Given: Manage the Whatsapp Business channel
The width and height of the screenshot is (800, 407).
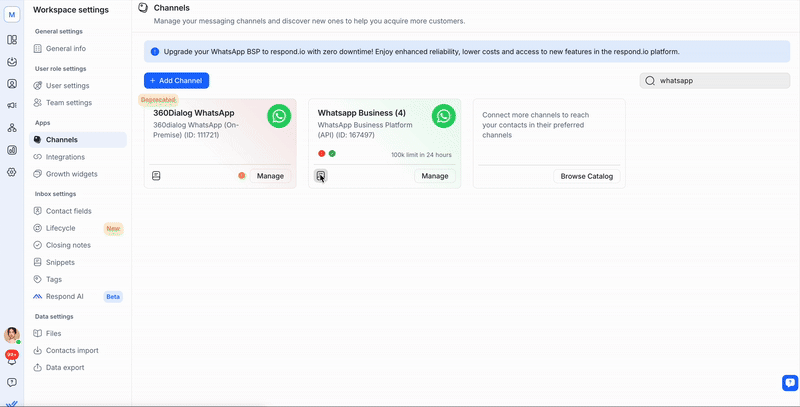Looking at the screenshot, I should 435,176.
